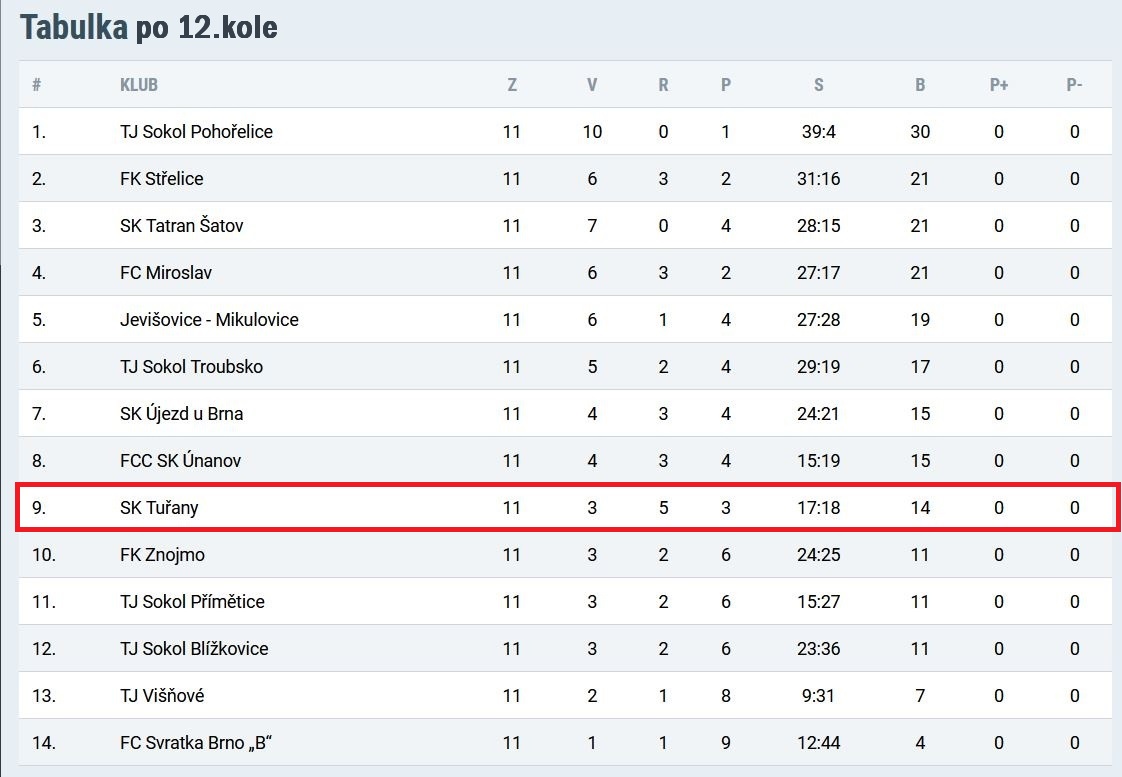Select the TJ Sokol Troubsko entry
1122x777 pixels.
pos(191,367)
